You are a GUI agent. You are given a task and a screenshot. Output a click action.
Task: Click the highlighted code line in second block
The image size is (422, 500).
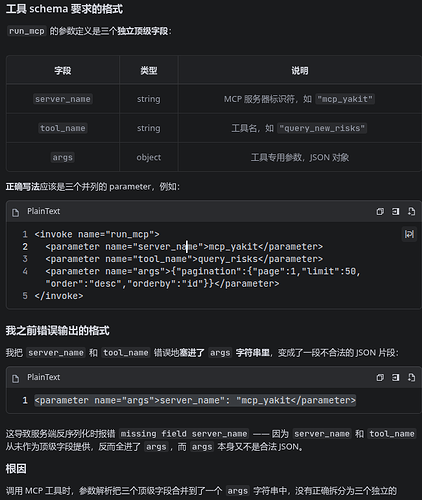tap(195, 400)
